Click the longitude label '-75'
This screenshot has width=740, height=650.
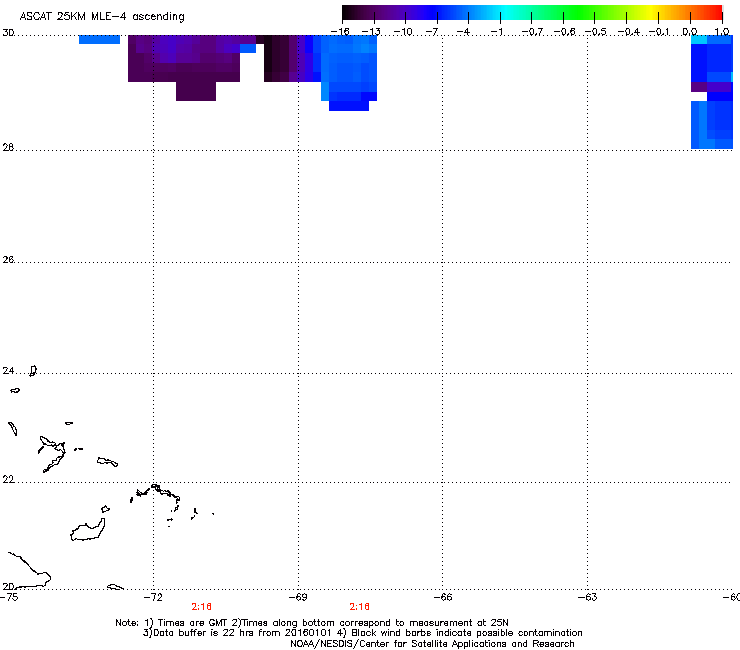pos(9,597)
